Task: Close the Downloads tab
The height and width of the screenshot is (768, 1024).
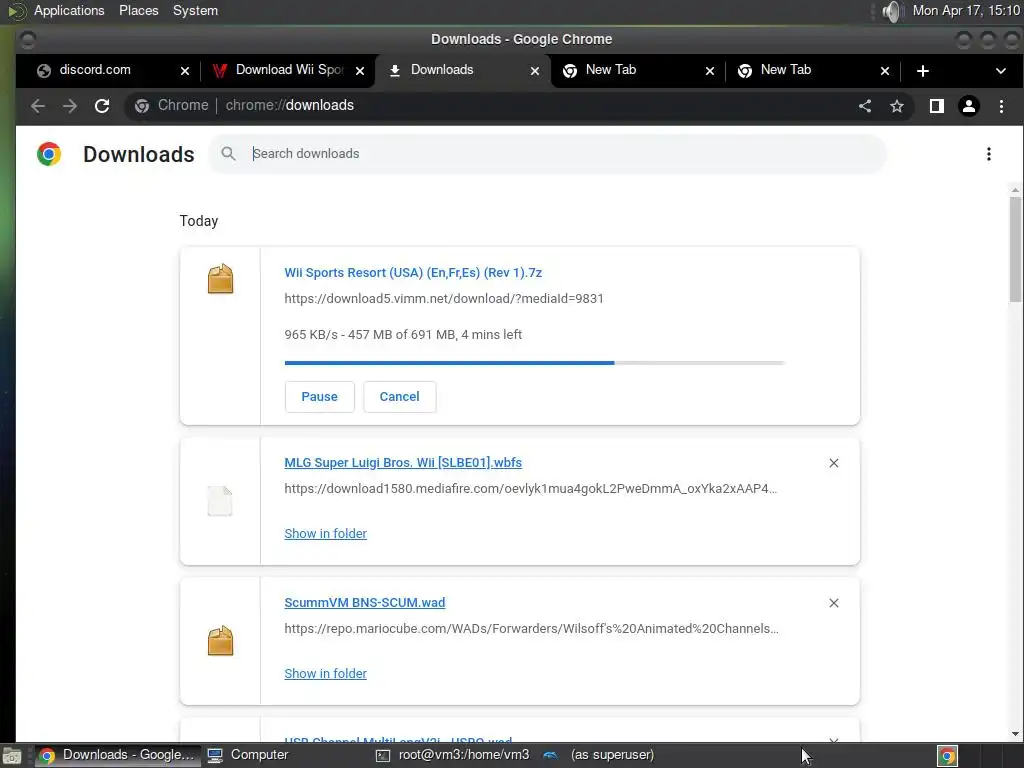Action: point(535,71)
